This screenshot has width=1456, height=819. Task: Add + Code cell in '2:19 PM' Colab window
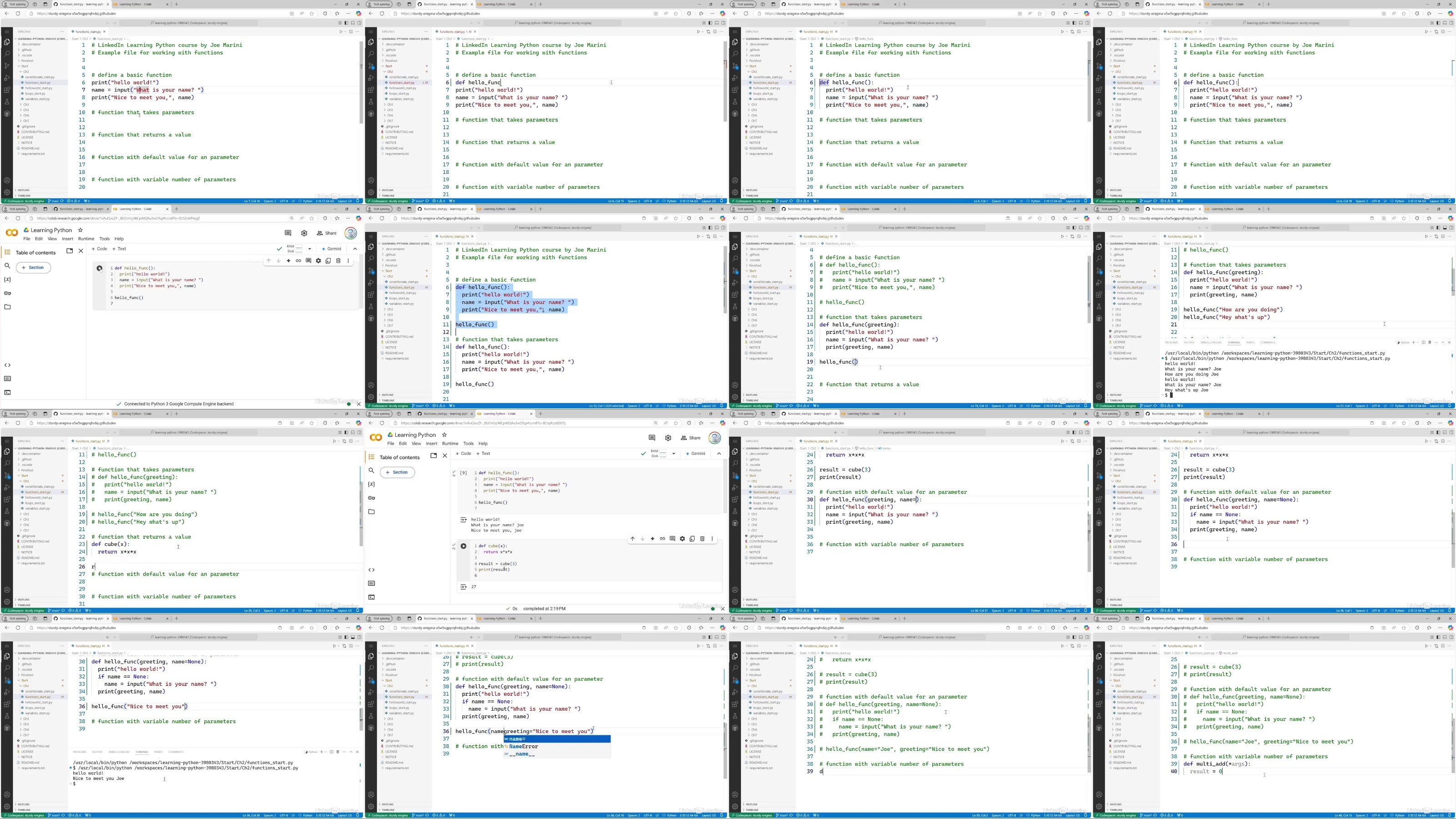pos(464,453)
